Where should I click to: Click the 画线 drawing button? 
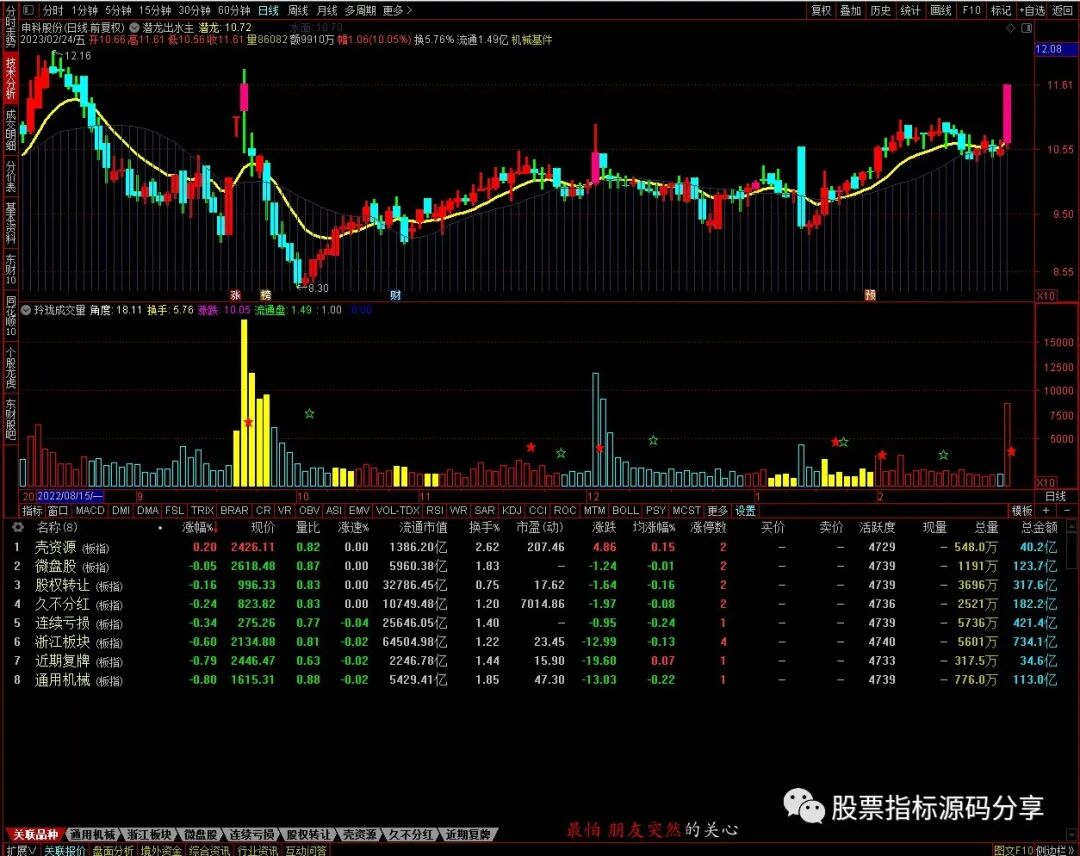click(941, 10)
